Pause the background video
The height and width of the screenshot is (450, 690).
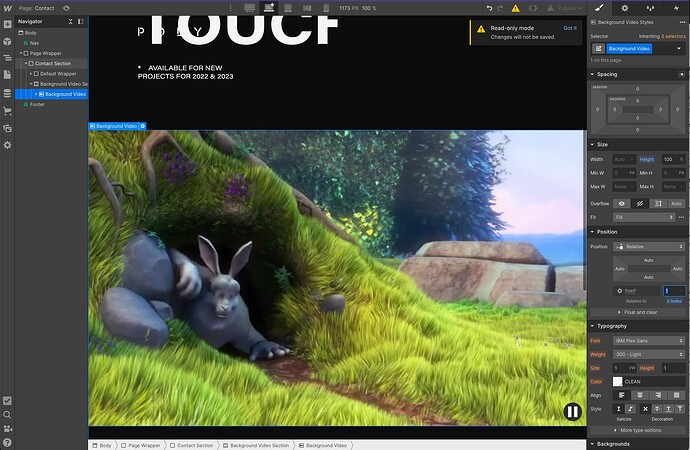(x=573, y=412)
